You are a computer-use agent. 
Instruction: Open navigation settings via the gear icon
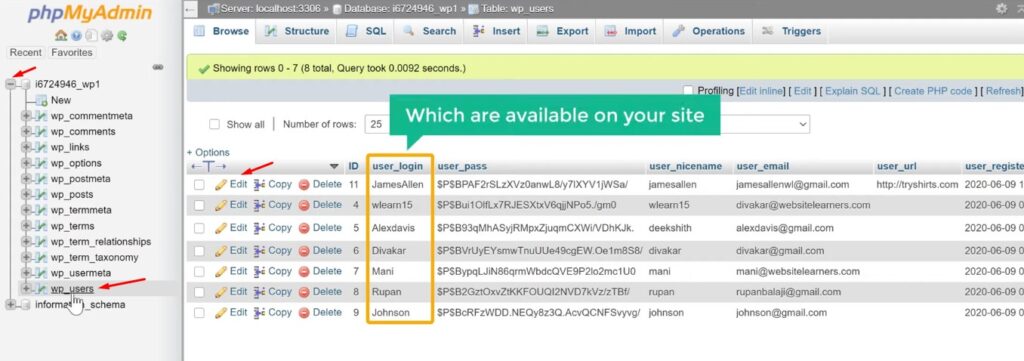(106, 36)
